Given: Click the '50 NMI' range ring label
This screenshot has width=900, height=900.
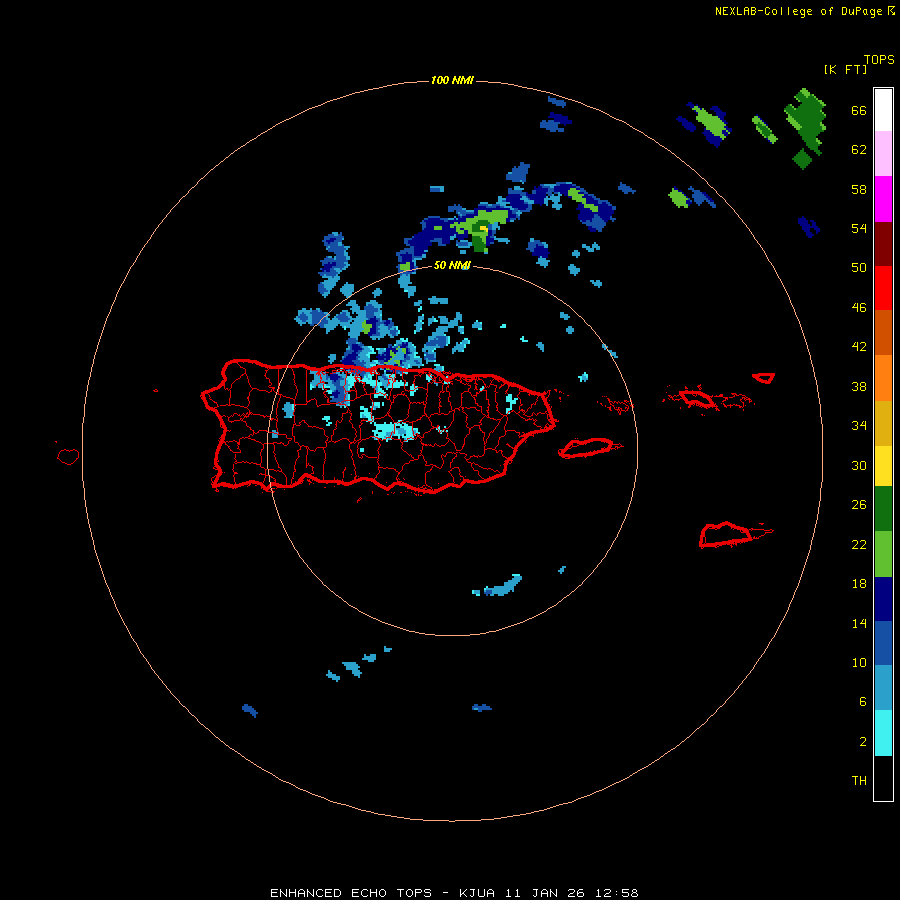Looking at the screenshot, I should point(452,265).
